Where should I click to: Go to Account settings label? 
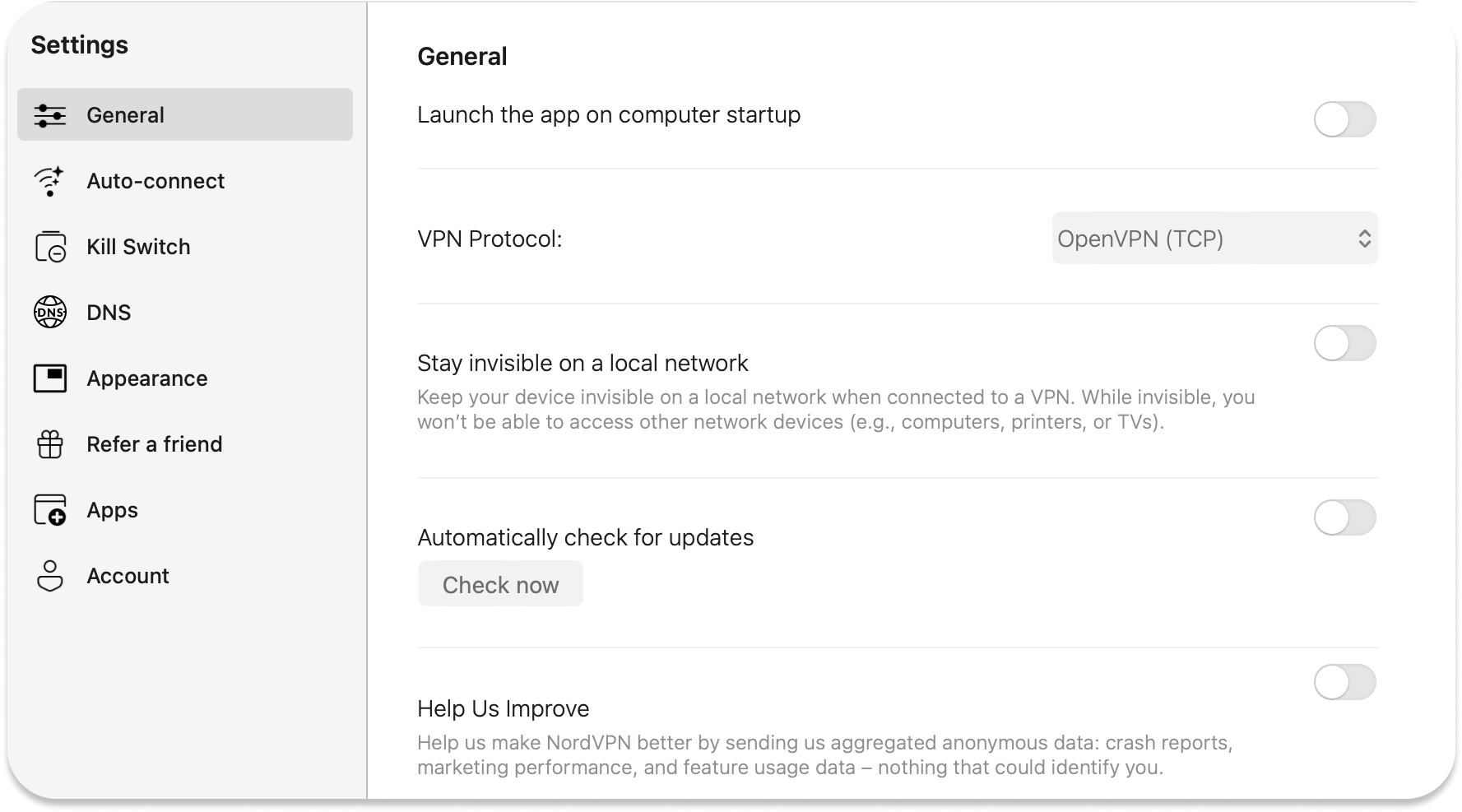click(x=128, y=576)
